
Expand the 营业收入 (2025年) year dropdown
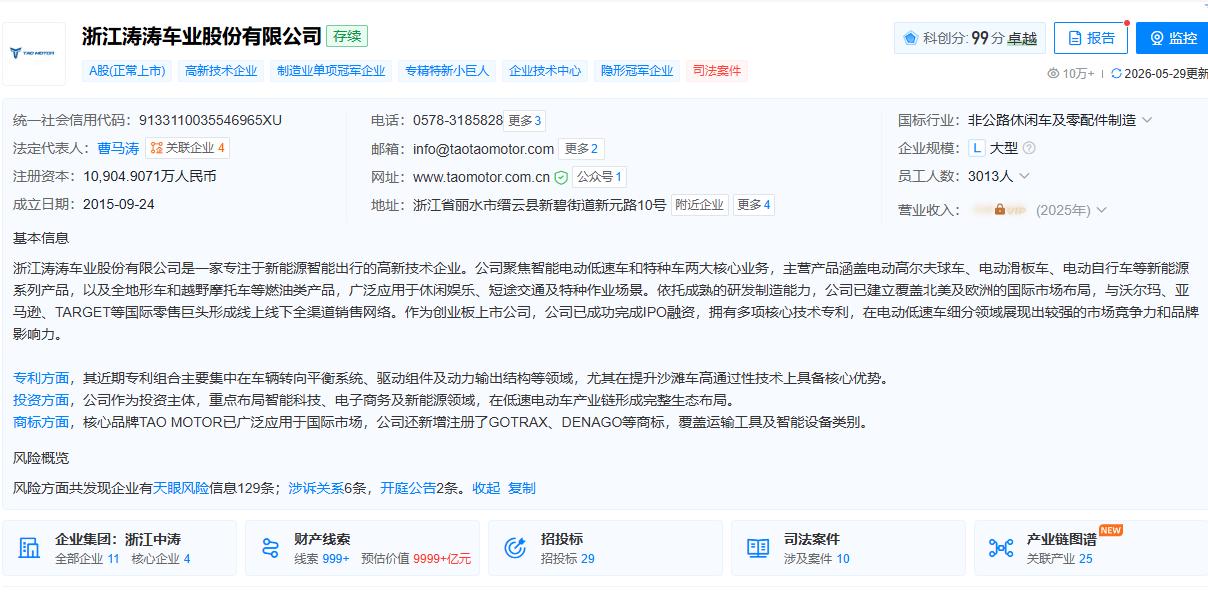[1102, 210]
